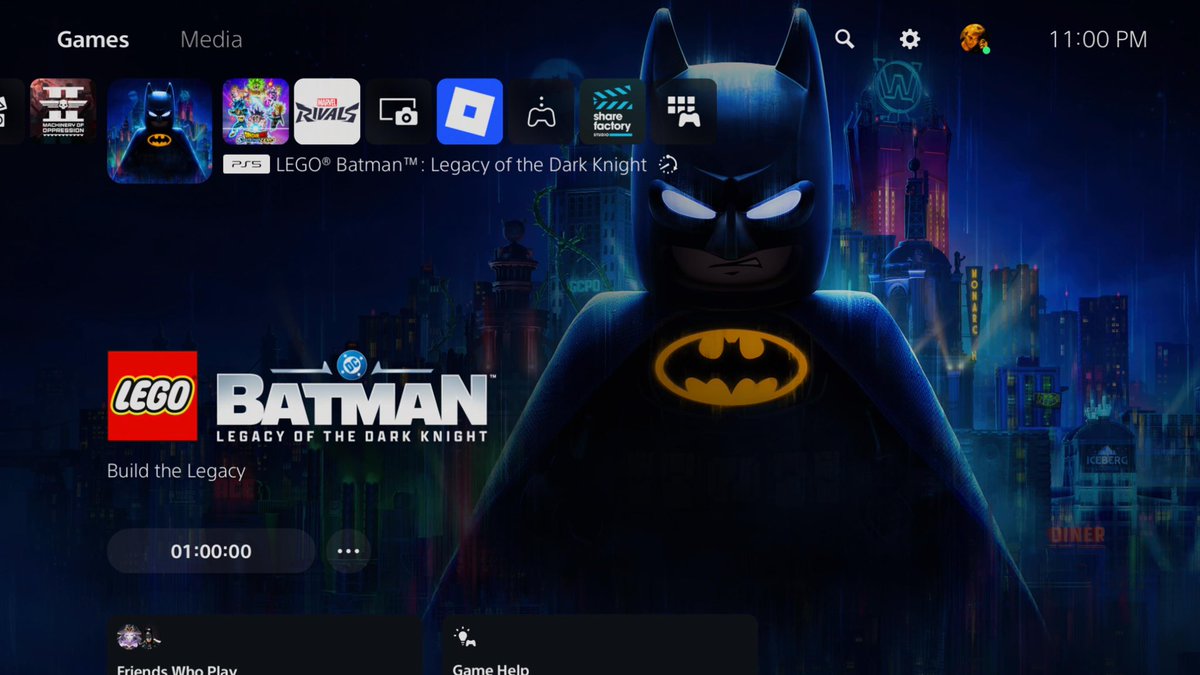1200x675 pixels.
Task: Switch to the Games tab
Action: (93, 40)
